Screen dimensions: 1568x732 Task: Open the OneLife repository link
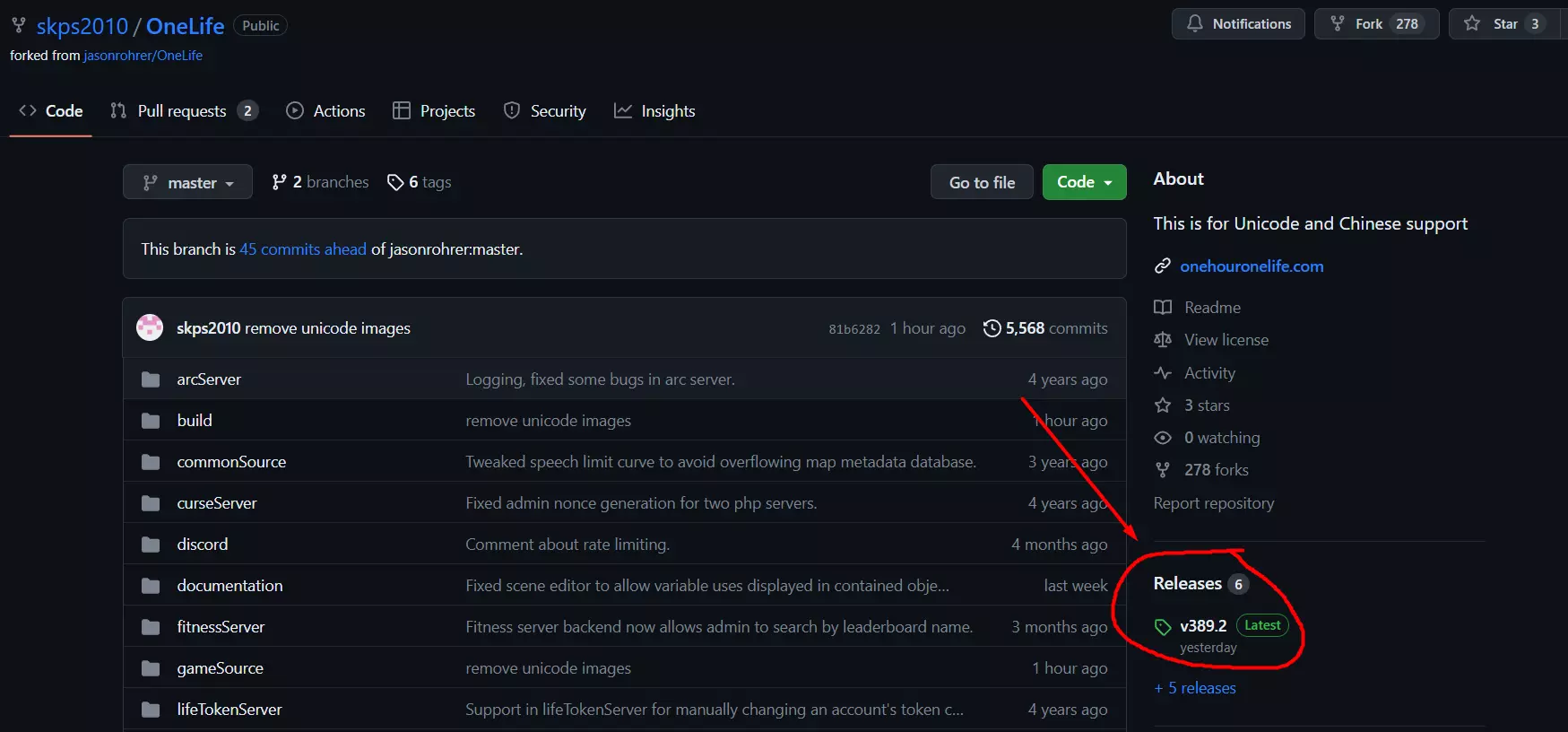(x=186, y=26)
